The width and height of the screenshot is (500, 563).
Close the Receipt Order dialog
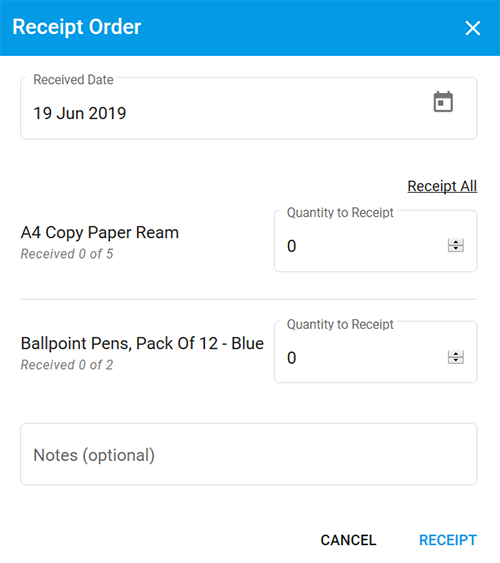(473, 28)
